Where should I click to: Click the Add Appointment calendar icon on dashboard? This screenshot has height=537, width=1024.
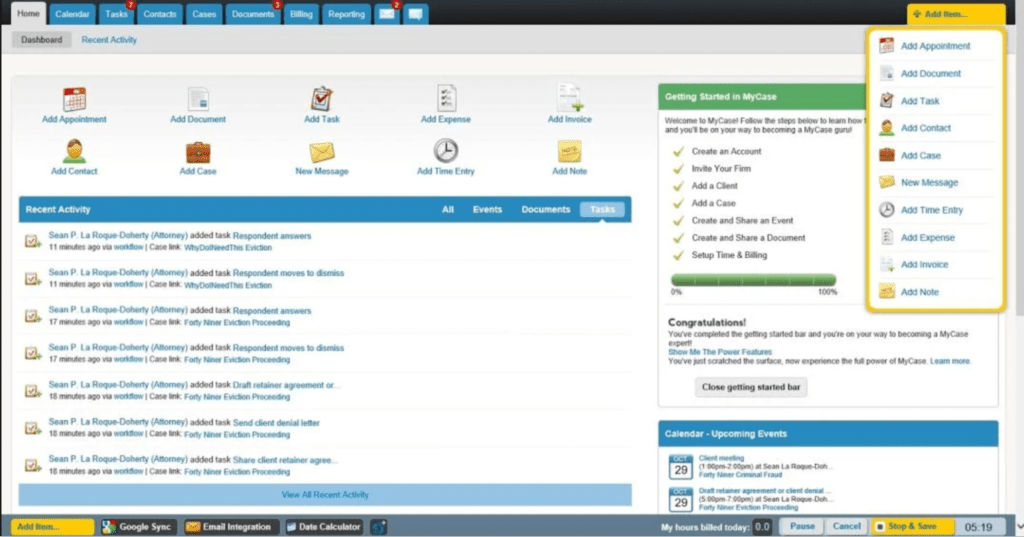point(74,99)
